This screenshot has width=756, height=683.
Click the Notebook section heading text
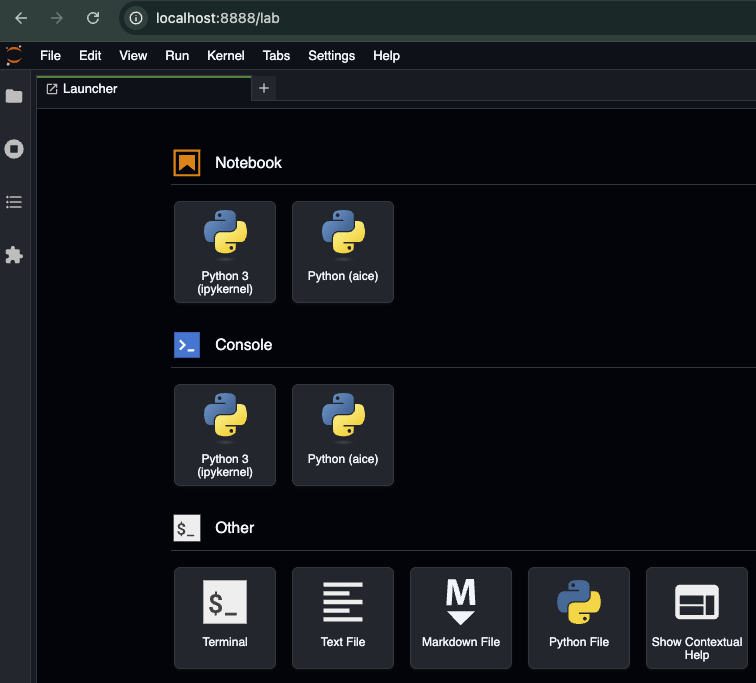[x=248, y=163]
